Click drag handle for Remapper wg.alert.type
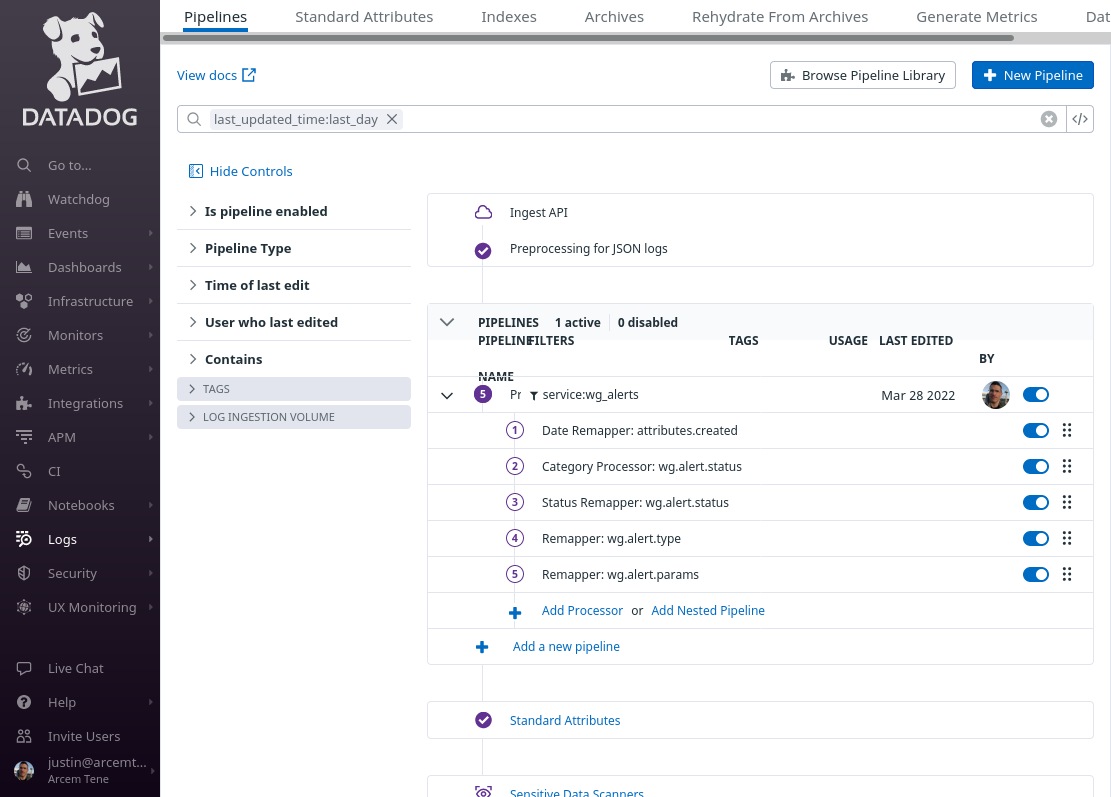The height and width of the screenshot is (797, 1111). (1067, 538)
